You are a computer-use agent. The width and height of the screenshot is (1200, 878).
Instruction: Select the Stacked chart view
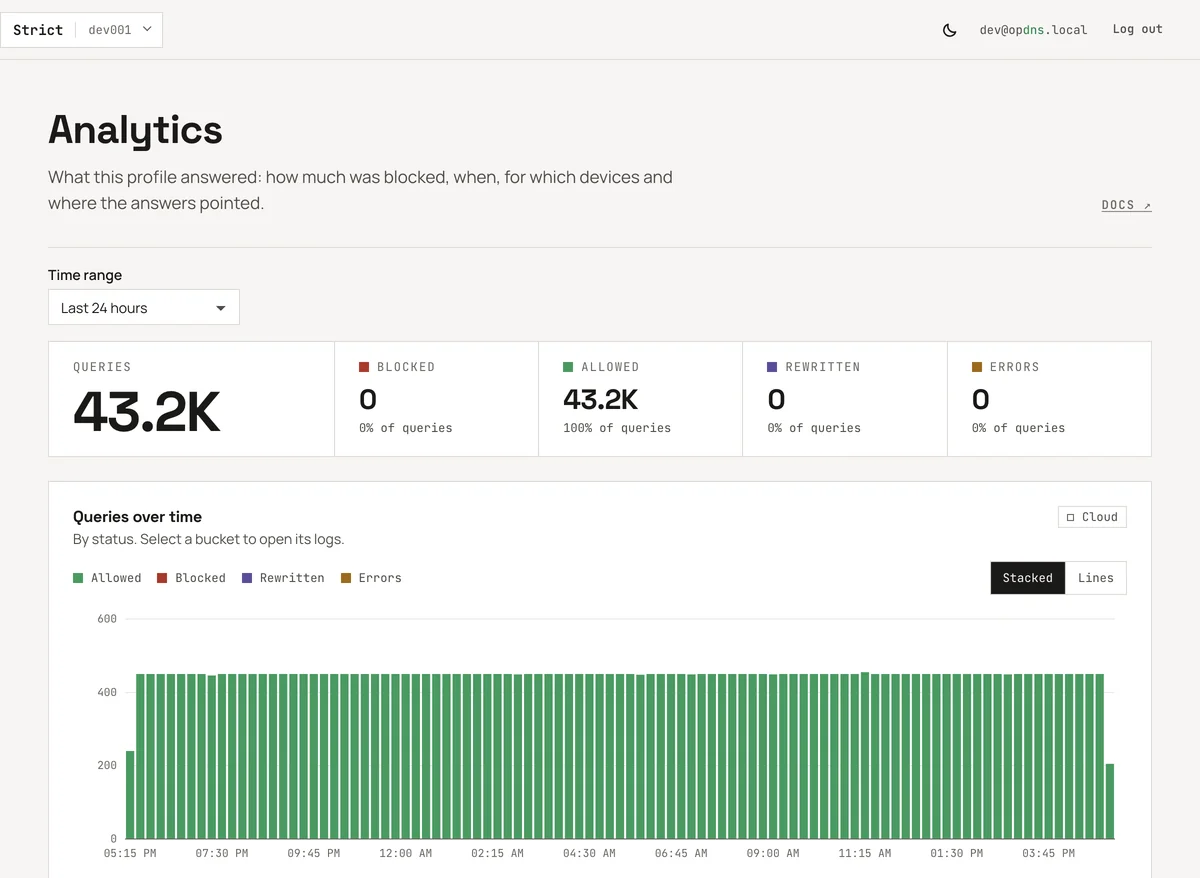pos(1028,578)
